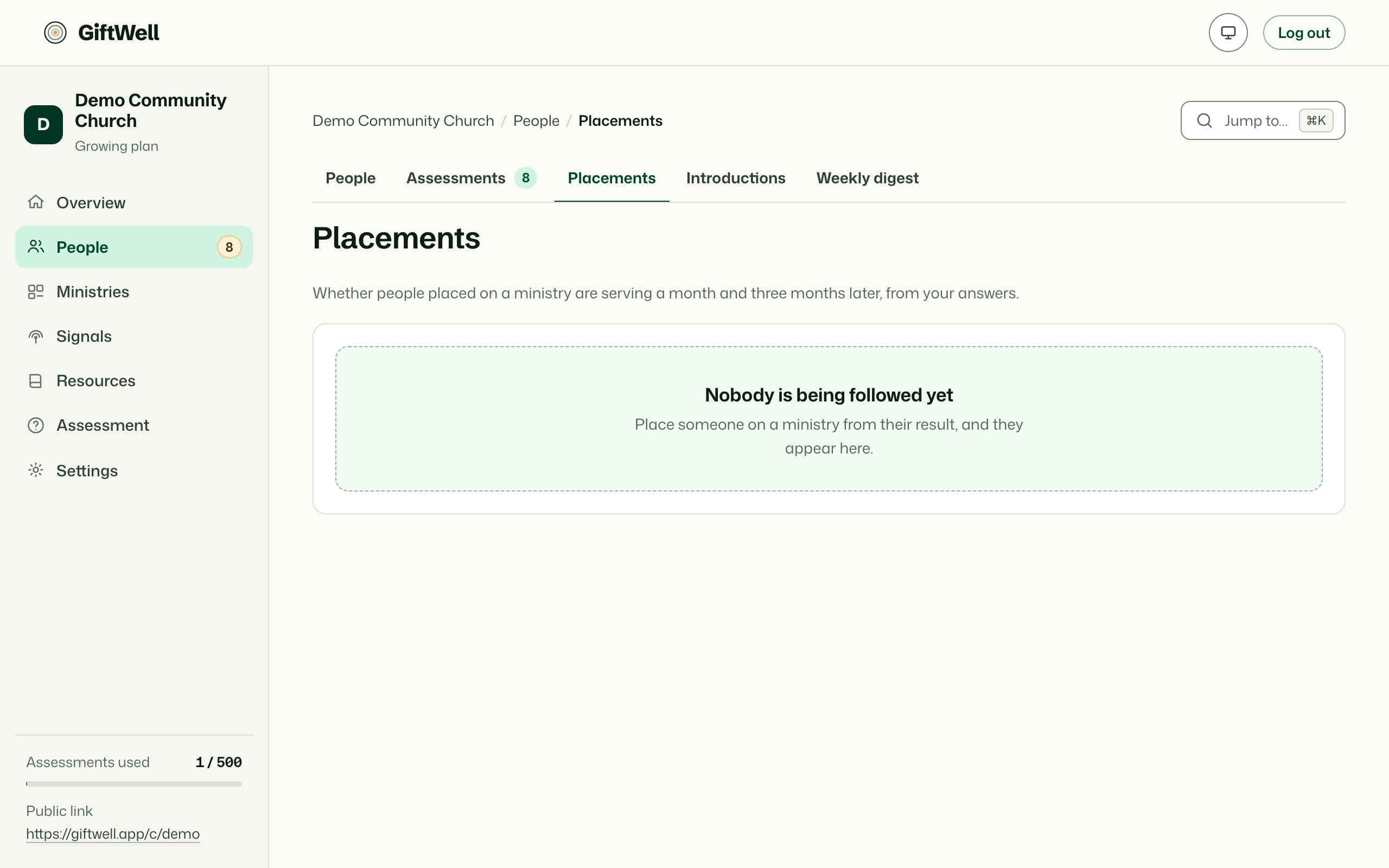Open the Introductions tab

tap(735, 178)
